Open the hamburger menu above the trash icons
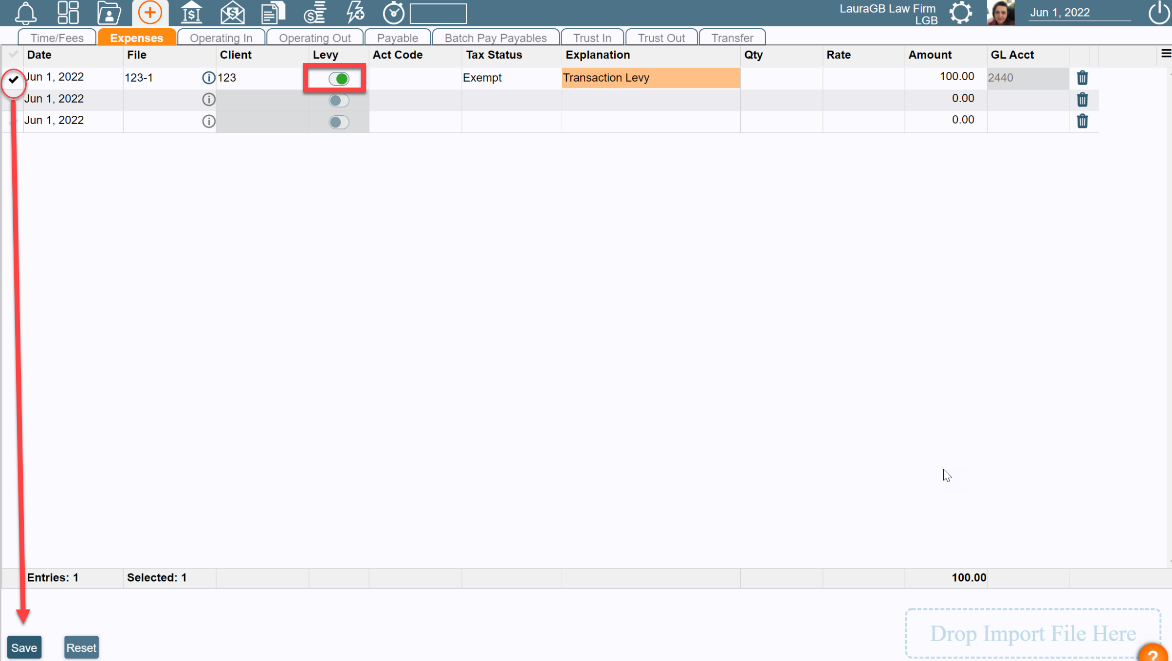The height and width of the screenshot is (661, 1172). tap(1164, 54)
